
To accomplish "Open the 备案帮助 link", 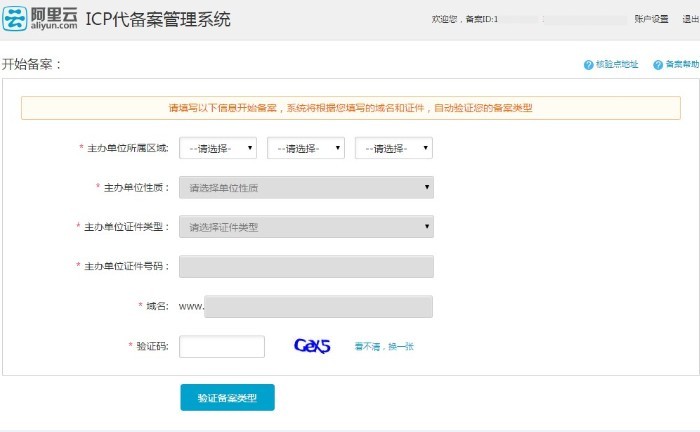I will point(682,65).
